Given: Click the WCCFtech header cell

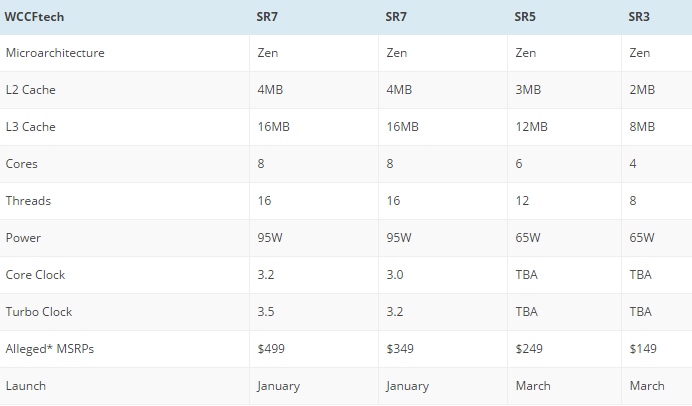Looking at the screenshot, I should pos(36,16).
